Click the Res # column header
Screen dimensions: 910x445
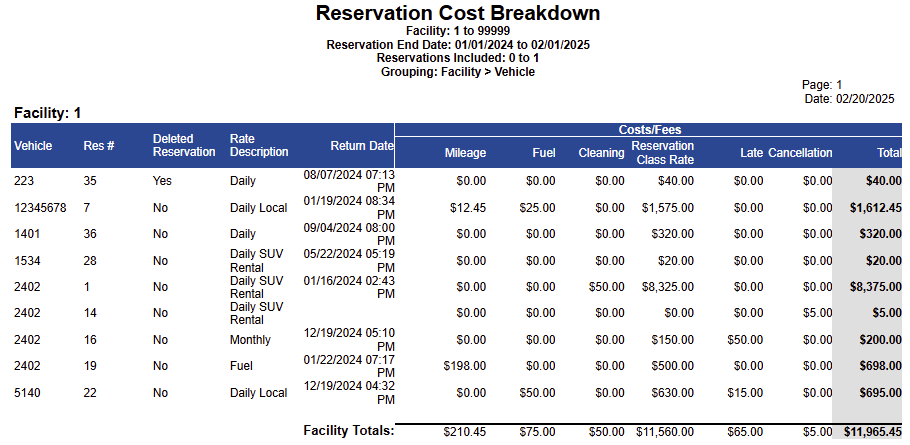click(x=98, y=146)
